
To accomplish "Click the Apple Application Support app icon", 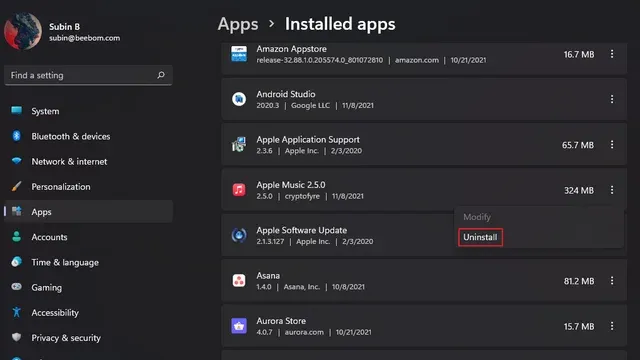I will (x=239, y=144).
